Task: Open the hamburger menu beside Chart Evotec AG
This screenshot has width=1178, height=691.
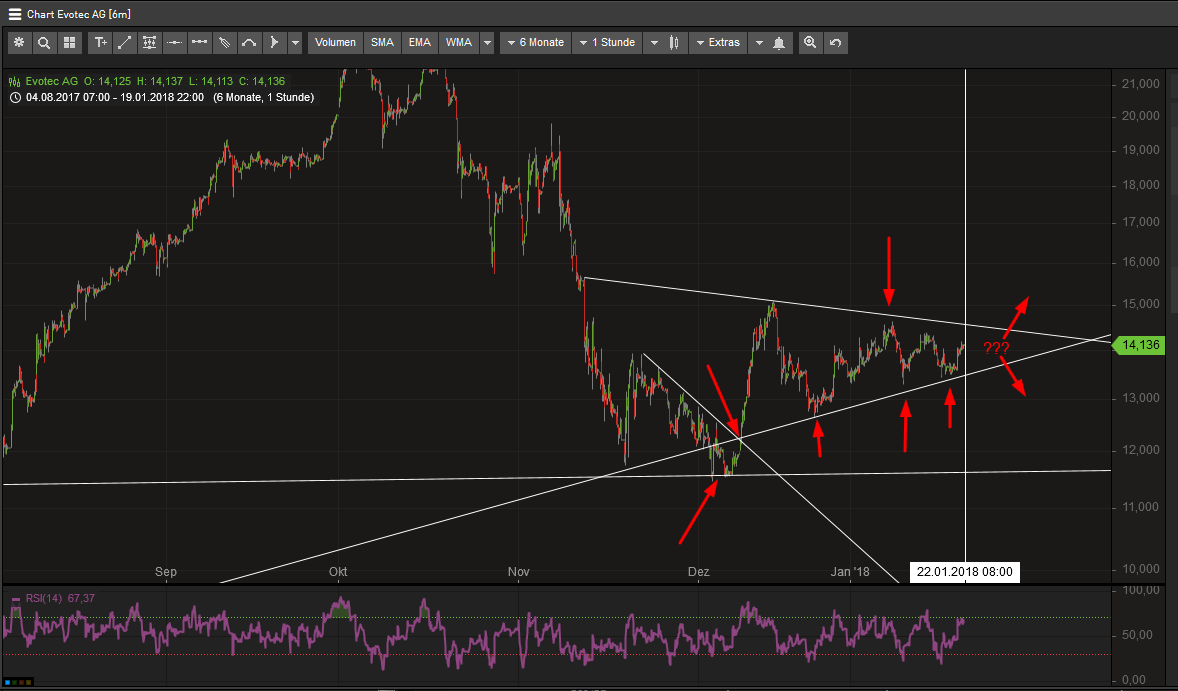Action: (14, 14)
